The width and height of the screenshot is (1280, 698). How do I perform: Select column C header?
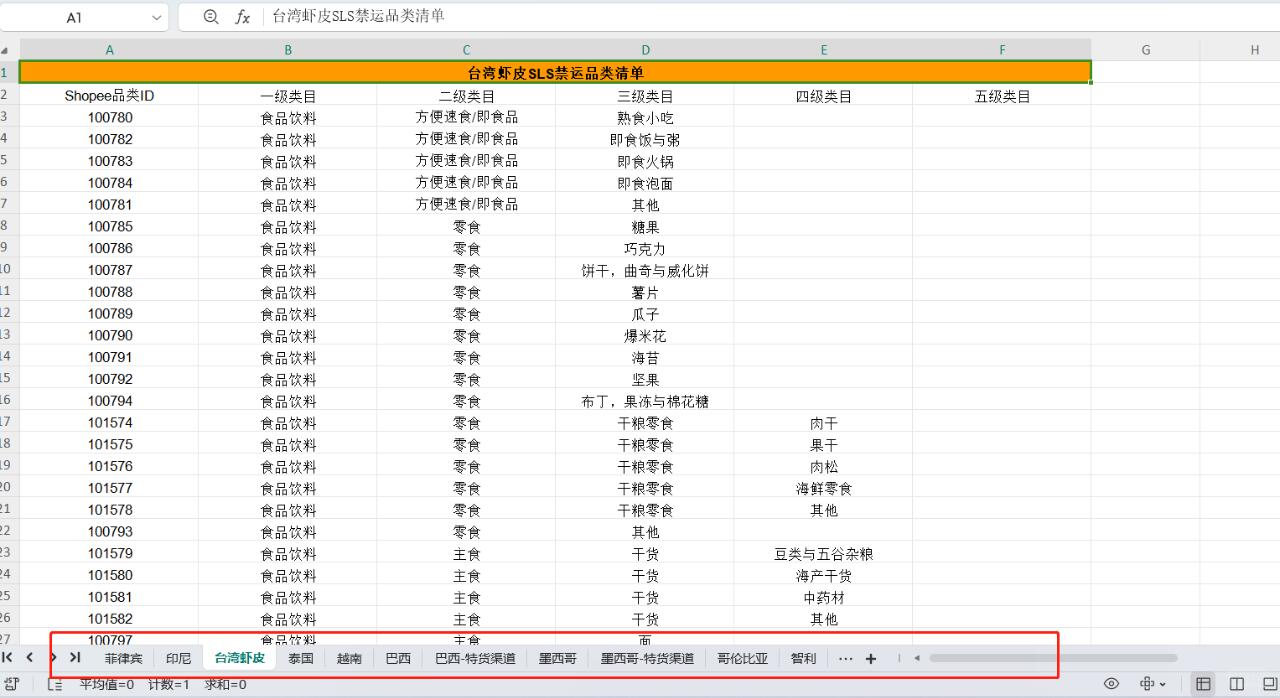click(x=466, y=50)
